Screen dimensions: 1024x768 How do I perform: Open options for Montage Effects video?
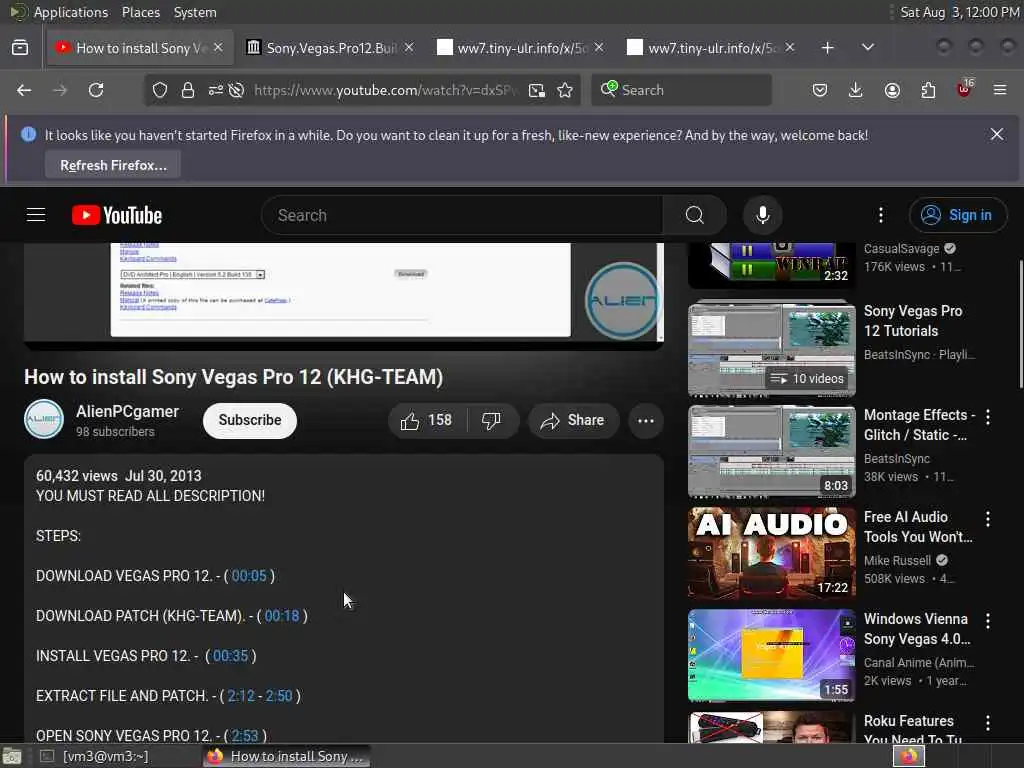pyautogui.click(x=987, y=417)
